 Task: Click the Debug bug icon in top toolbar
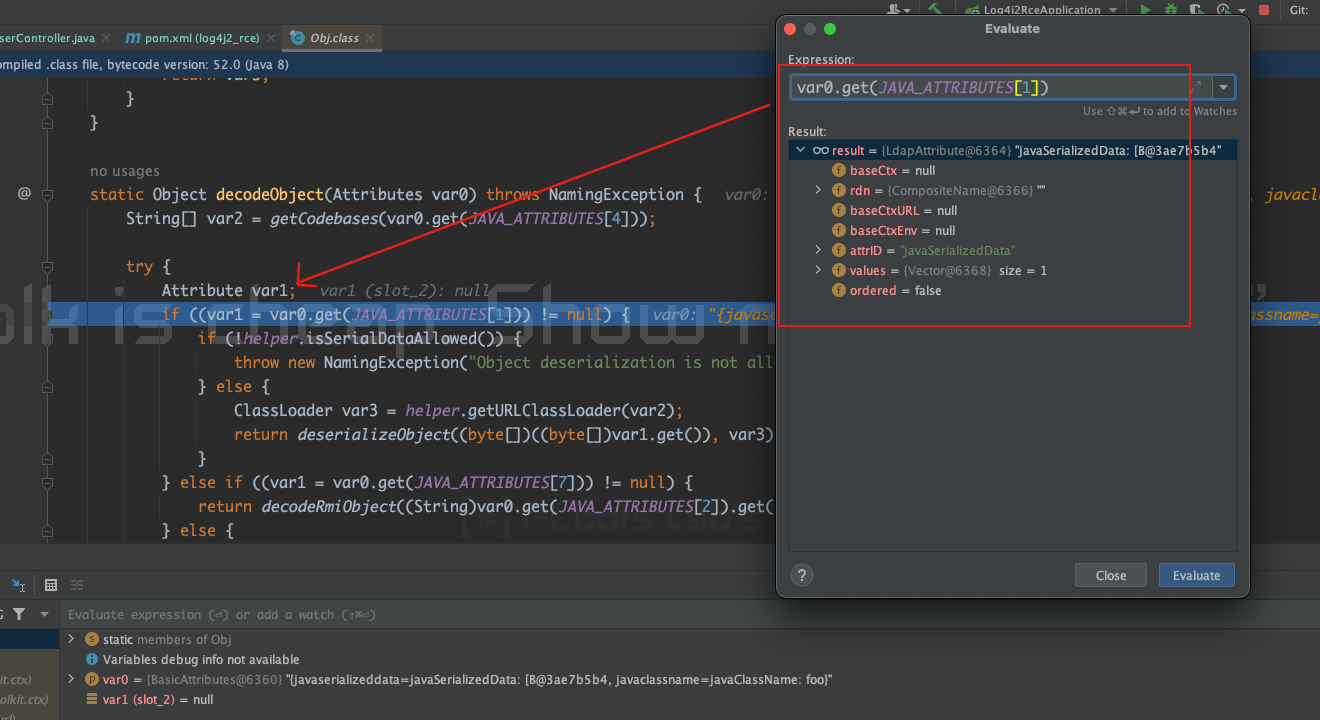(x=1172, y=10)
